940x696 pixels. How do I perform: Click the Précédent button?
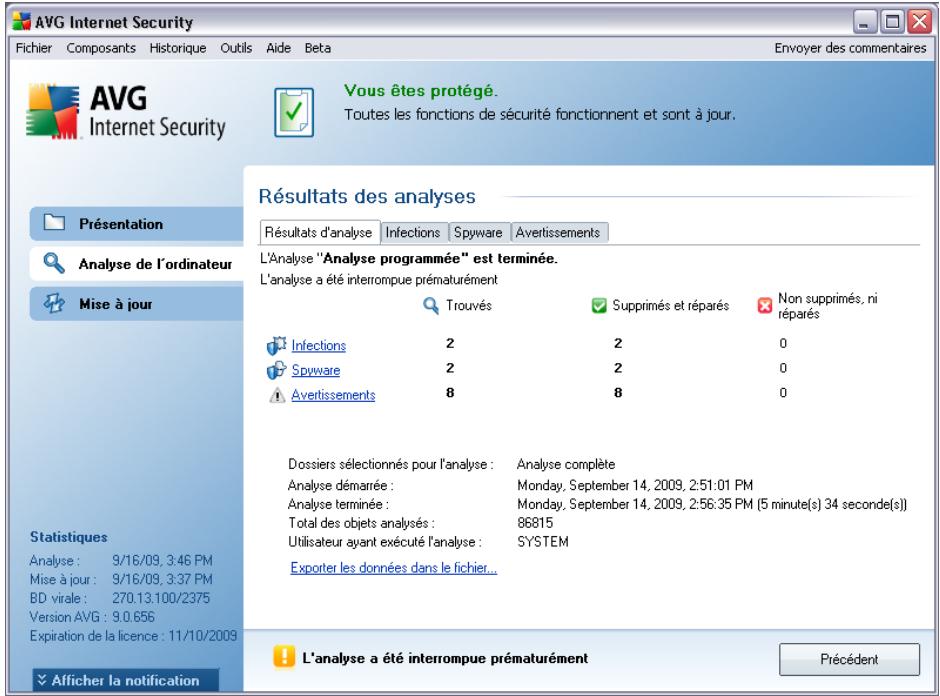(x=849, y=659)
